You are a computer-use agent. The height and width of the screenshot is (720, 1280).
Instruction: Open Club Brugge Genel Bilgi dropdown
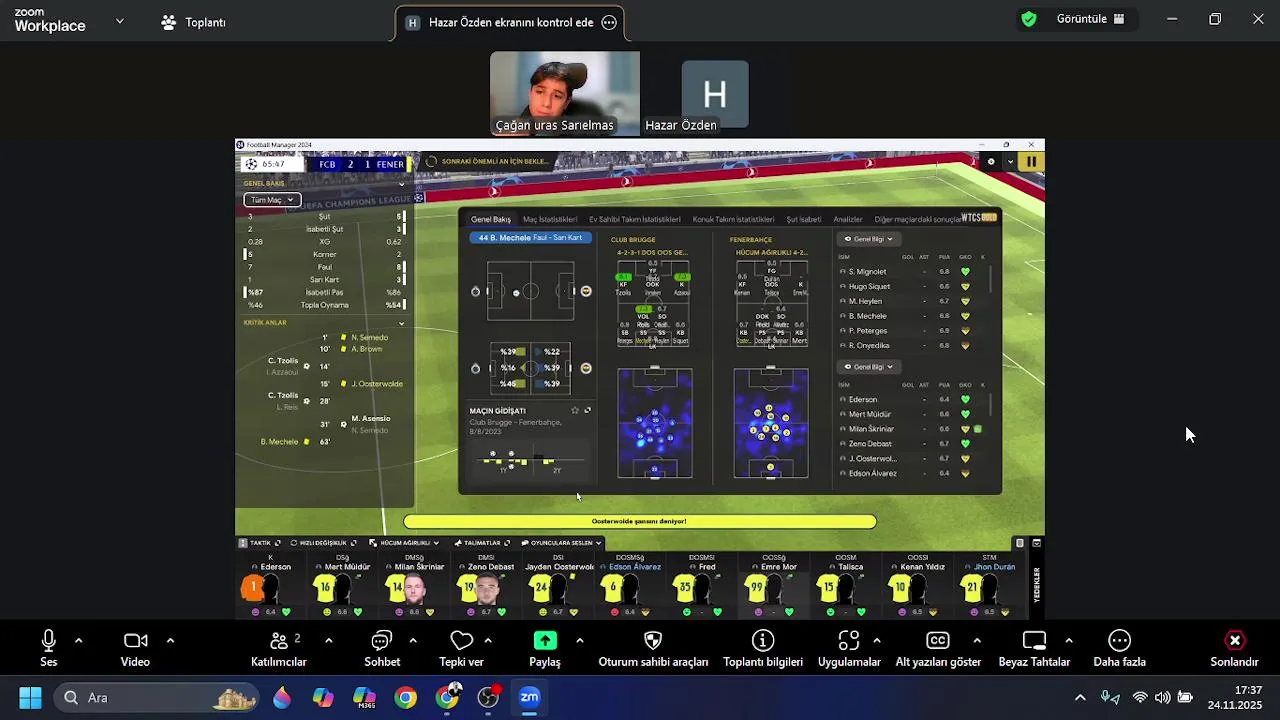869,239
